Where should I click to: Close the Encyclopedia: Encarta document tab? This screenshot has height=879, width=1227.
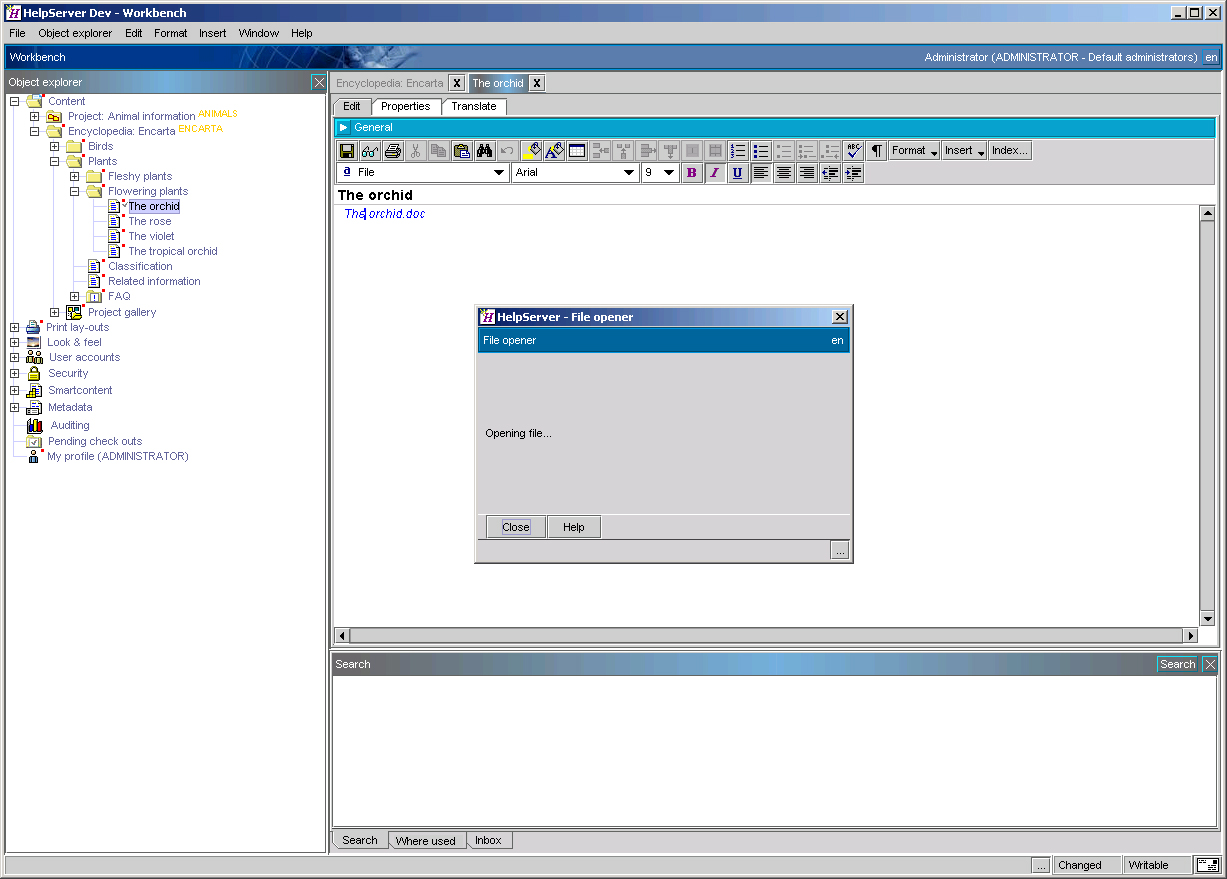456,83
